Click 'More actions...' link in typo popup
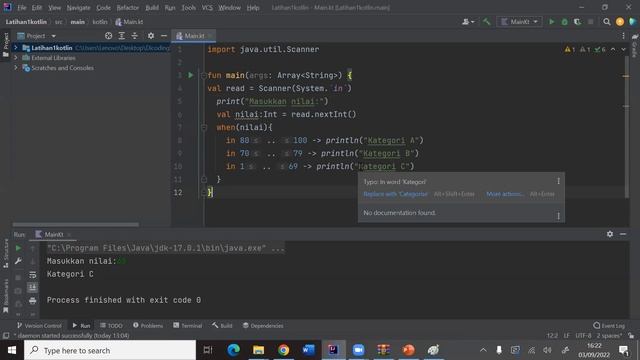The height and width of the screenshot is (360, 640). coord(504,194)
